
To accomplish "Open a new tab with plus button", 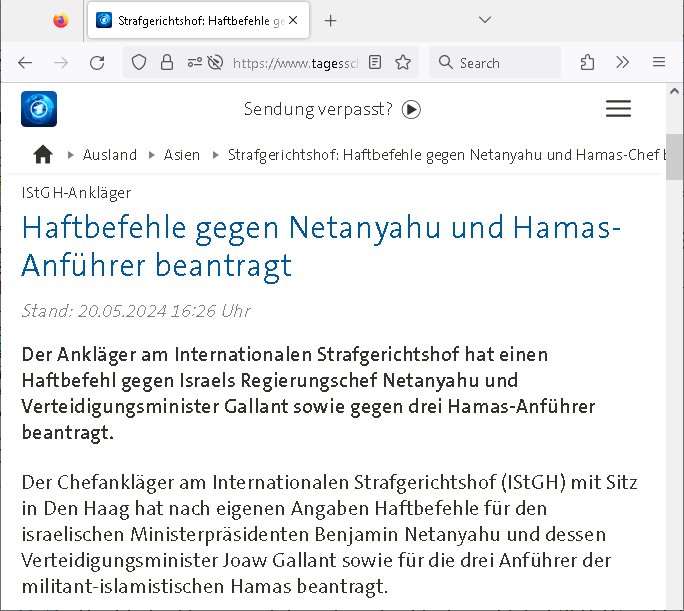I will click(x=331, y=20).
